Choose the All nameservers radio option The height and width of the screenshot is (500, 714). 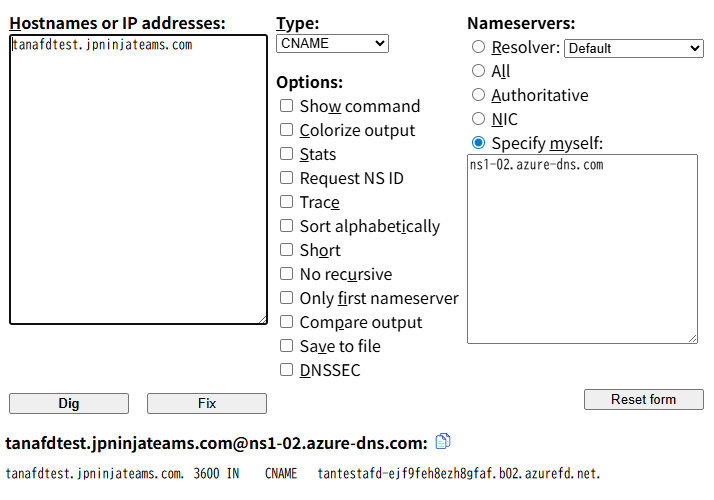[478, 71]
